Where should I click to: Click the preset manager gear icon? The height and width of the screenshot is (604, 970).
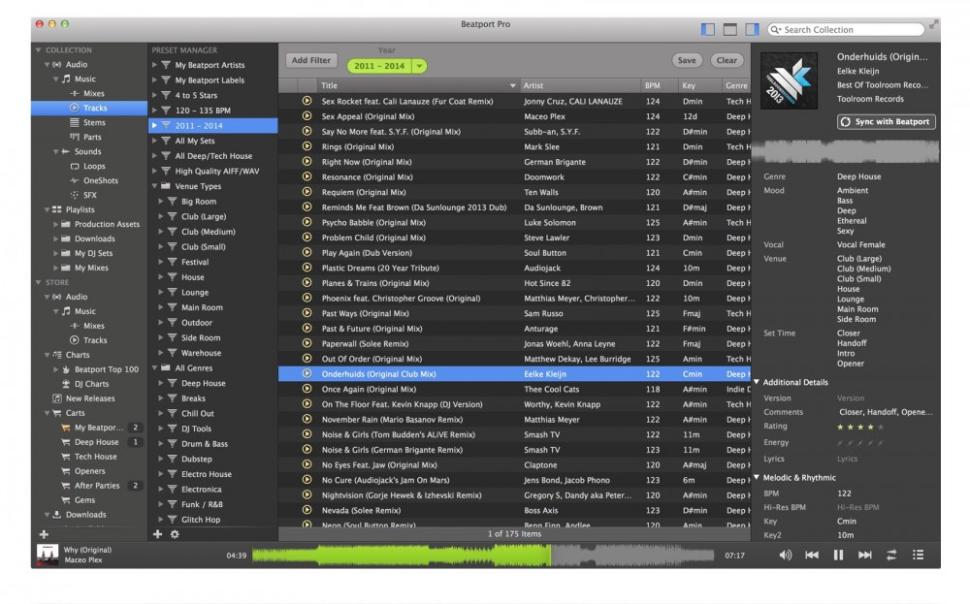point(174,535)
